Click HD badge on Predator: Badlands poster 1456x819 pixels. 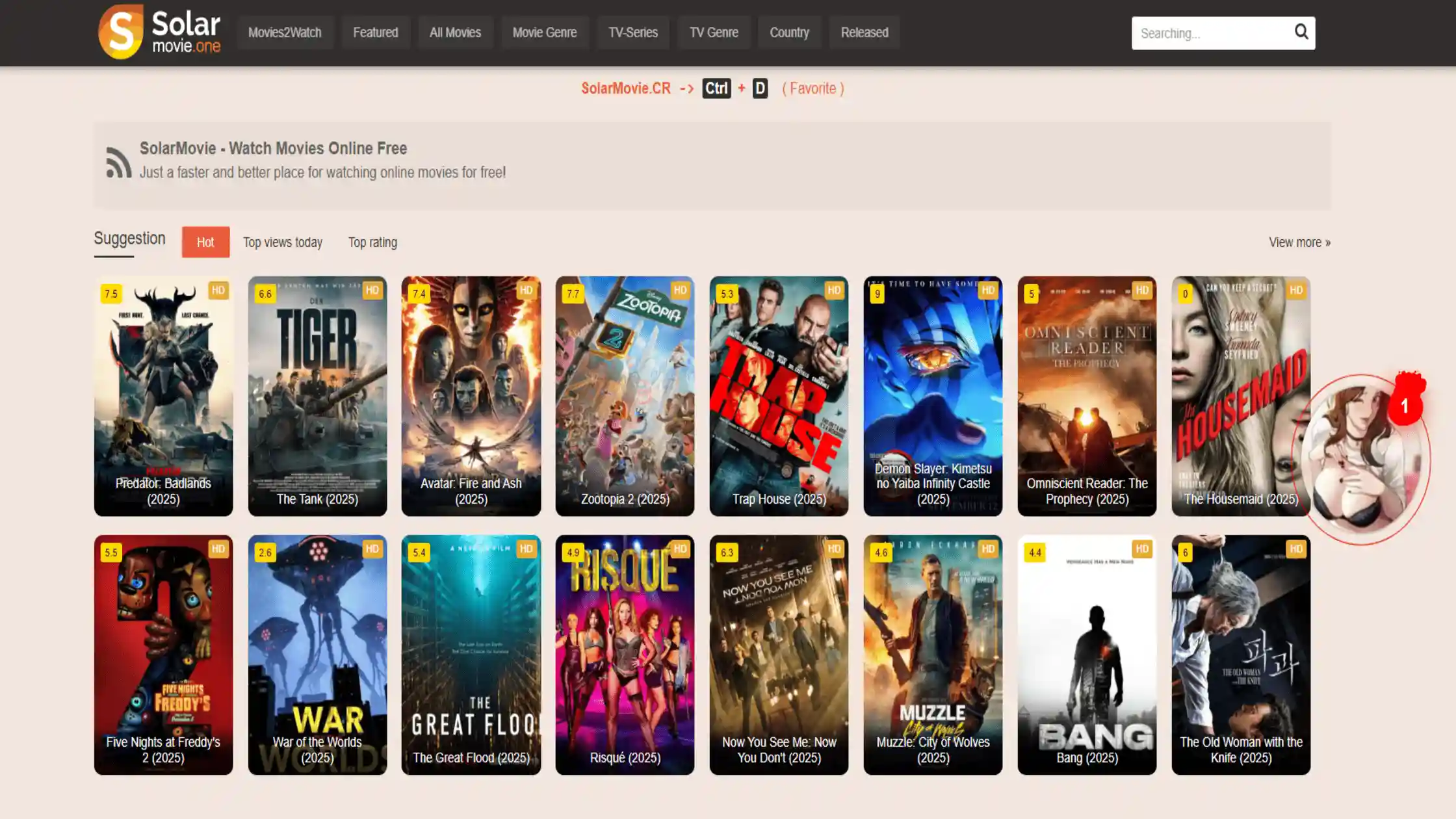point(218,291)
